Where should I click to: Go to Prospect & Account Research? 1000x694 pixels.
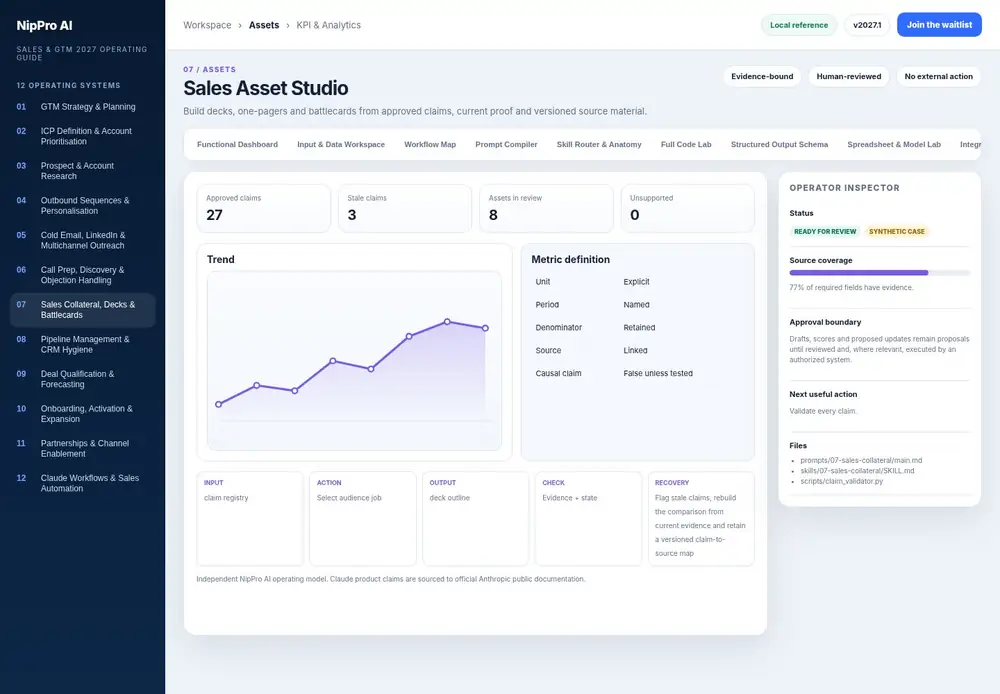(82, 171)
